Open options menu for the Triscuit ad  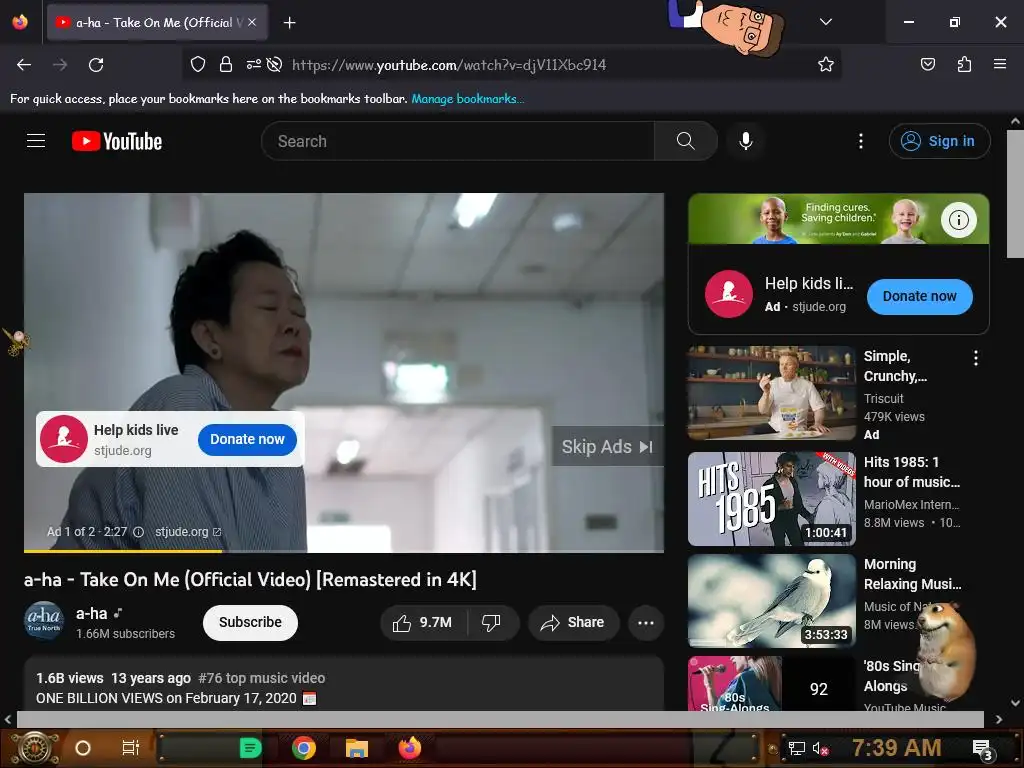click(x=975, y=358)
